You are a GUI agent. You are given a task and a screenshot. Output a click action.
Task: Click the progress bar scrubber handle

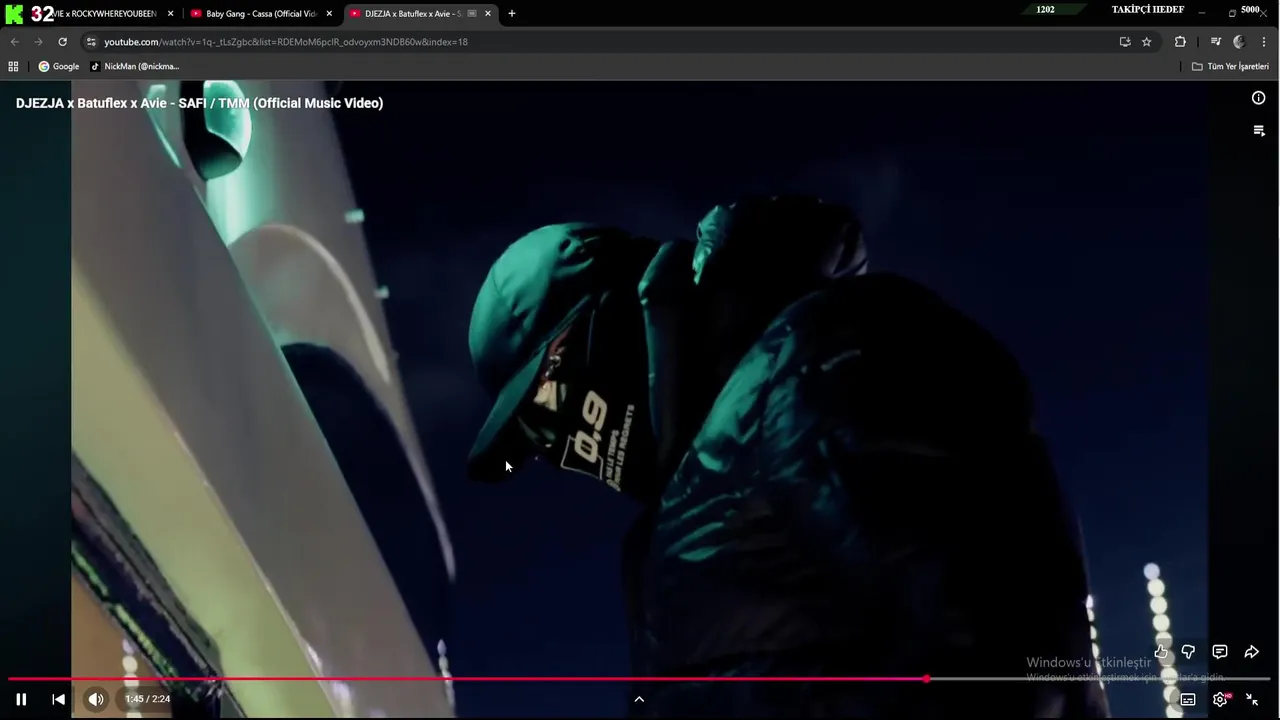[927, 679]
